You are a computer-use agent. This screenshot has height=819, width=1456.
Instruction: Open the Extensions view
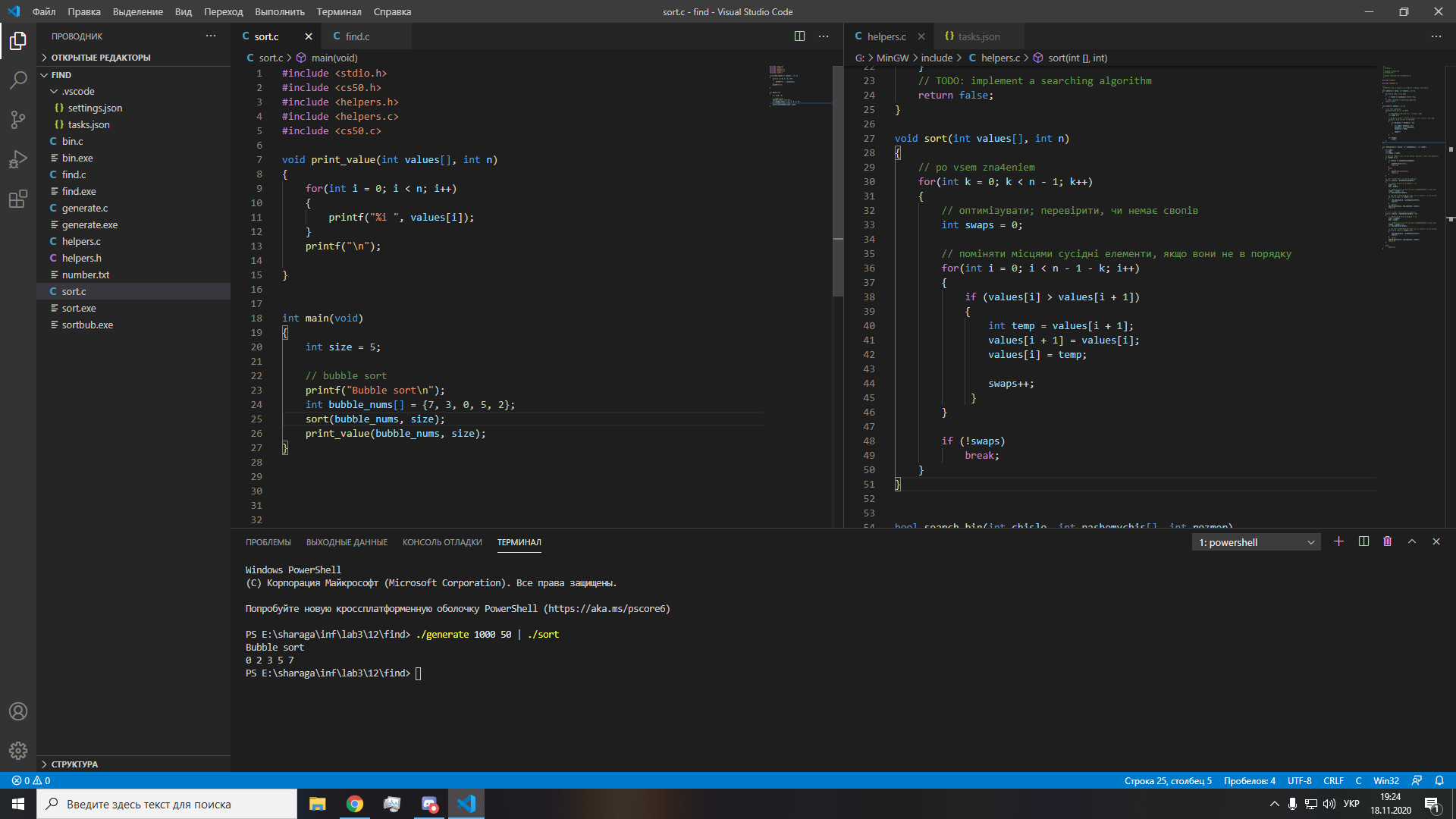pos(18,199)
